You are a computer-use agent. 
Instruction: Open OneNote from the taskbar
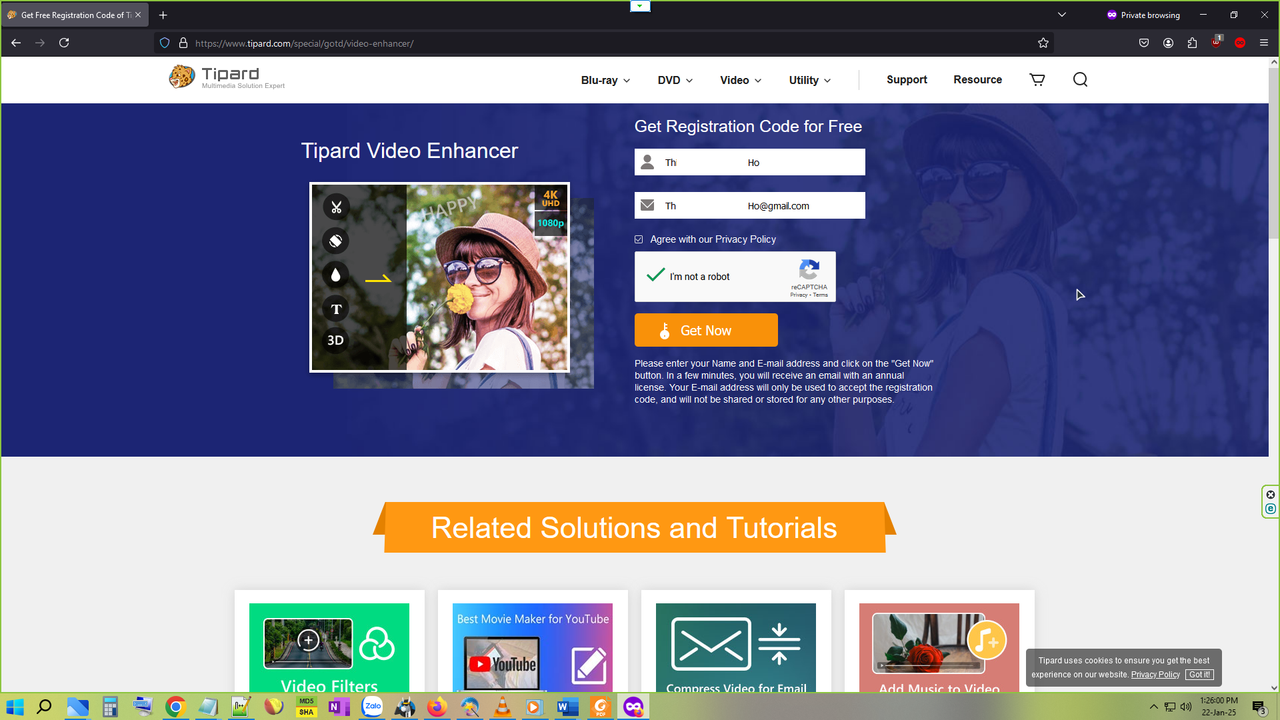[339, 707]
